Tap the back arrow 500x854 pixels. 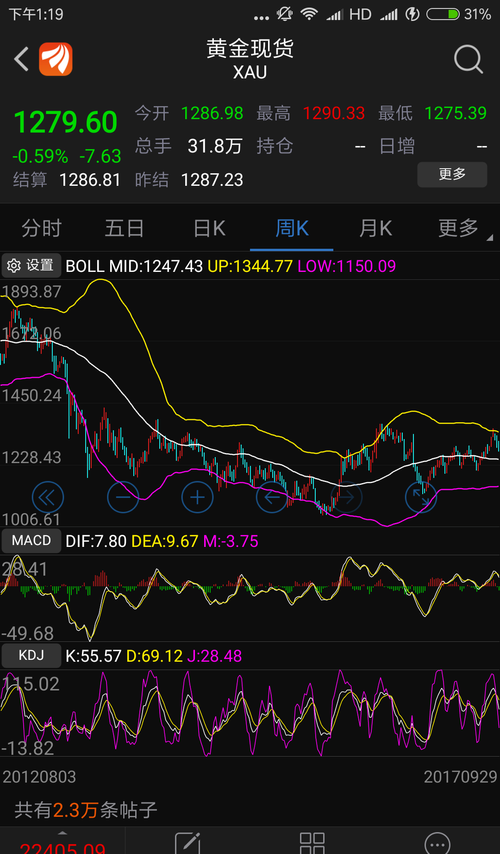(21, 59)
